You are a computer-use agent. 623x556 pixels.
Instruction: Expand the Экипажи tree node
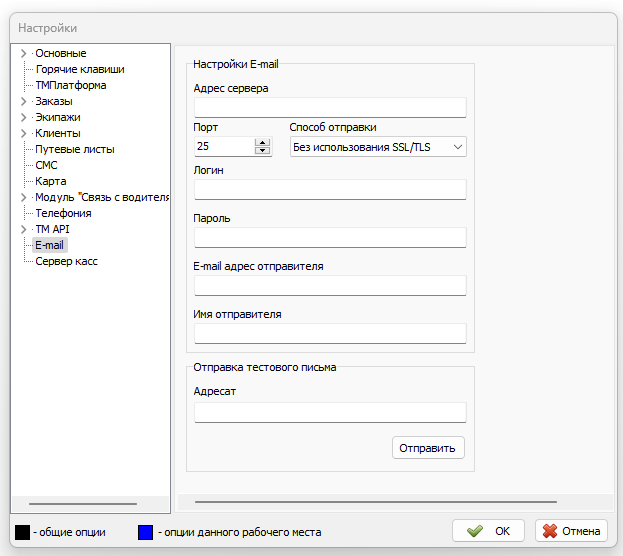tap(23, 117)
